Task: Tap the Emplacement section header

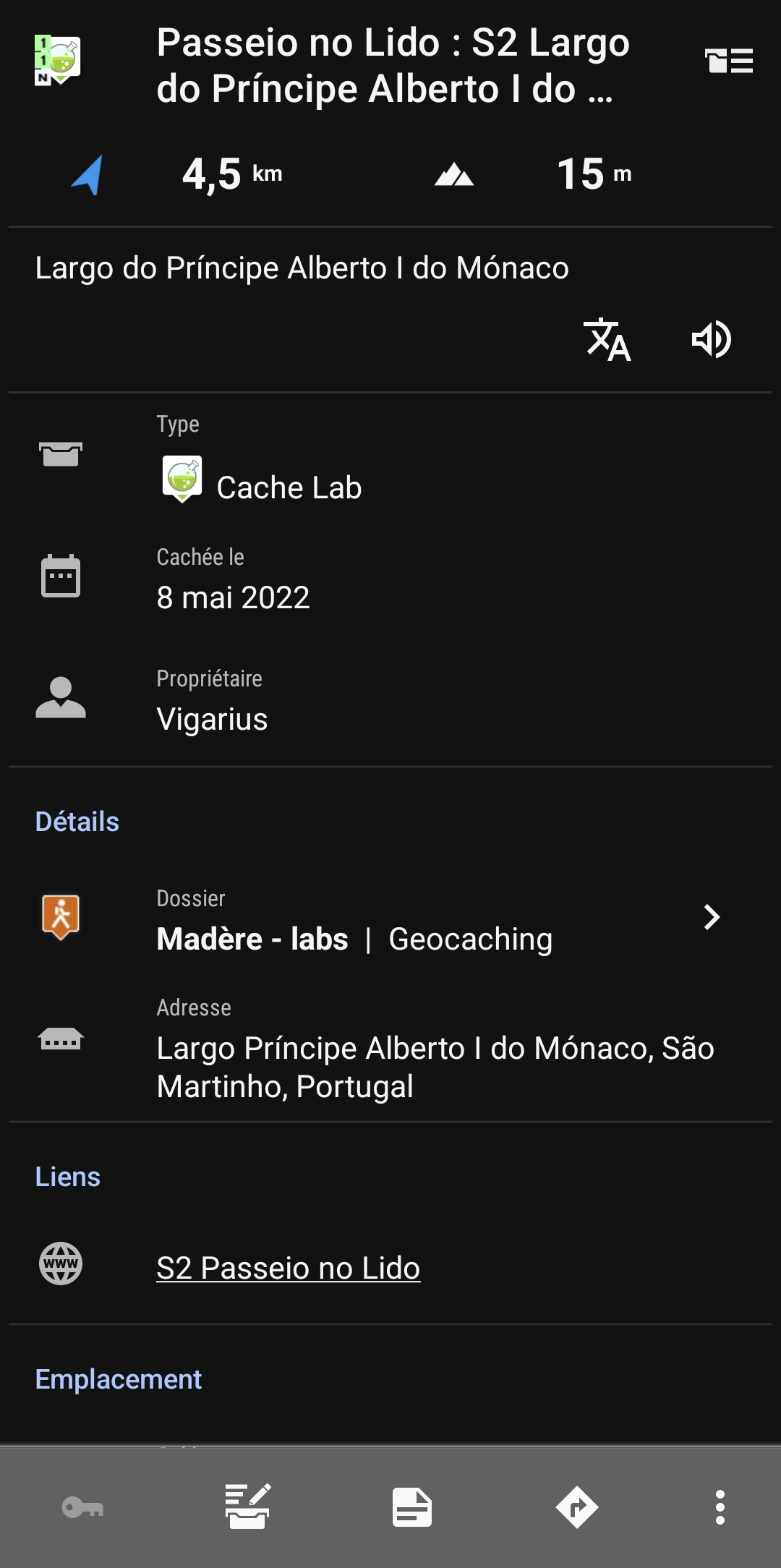Action: coord(119,1379)
